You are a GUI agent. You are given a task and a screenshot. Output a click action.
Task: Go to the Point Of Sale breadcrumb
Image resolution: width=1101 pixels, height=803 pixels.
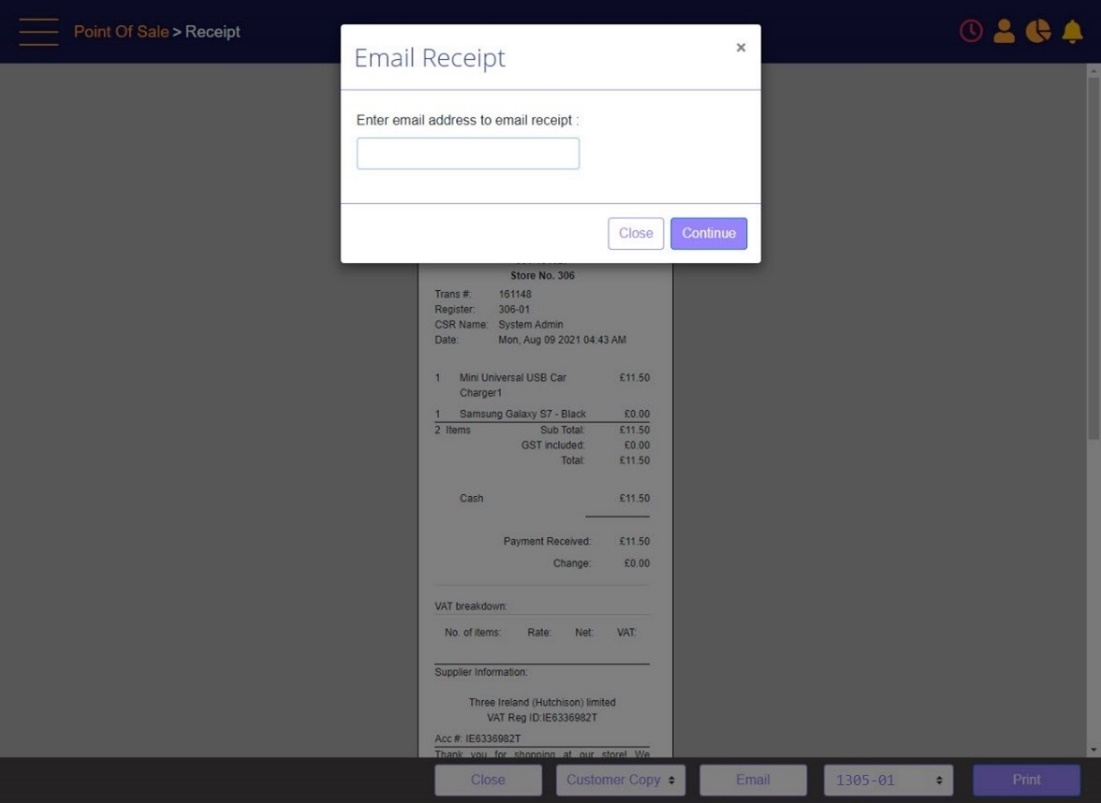point(121,32)
